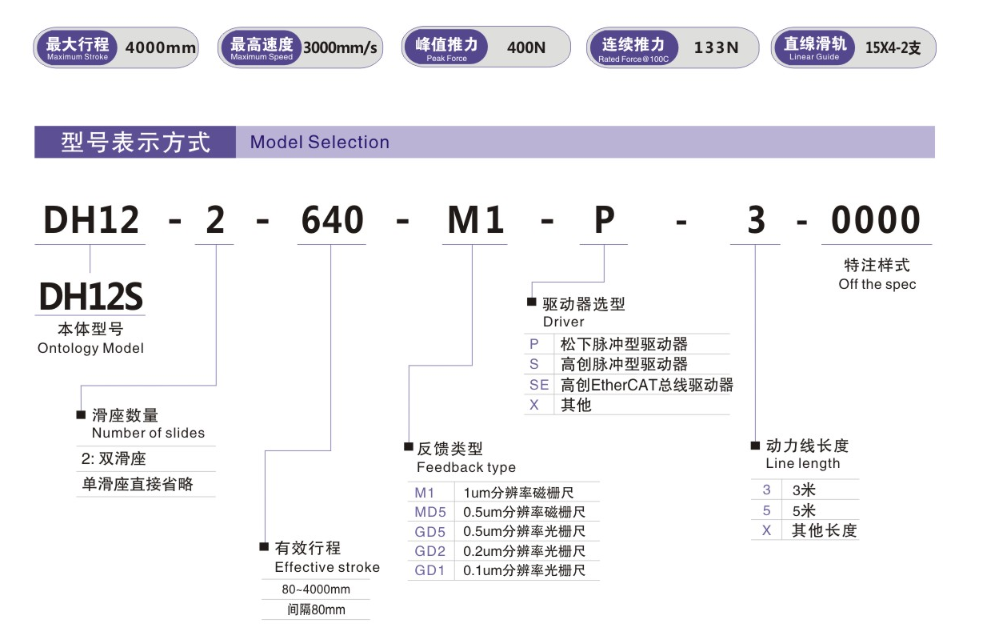Click the GD1 code cell
Viewport: 986px width, 624px height.
coord(430,571)
